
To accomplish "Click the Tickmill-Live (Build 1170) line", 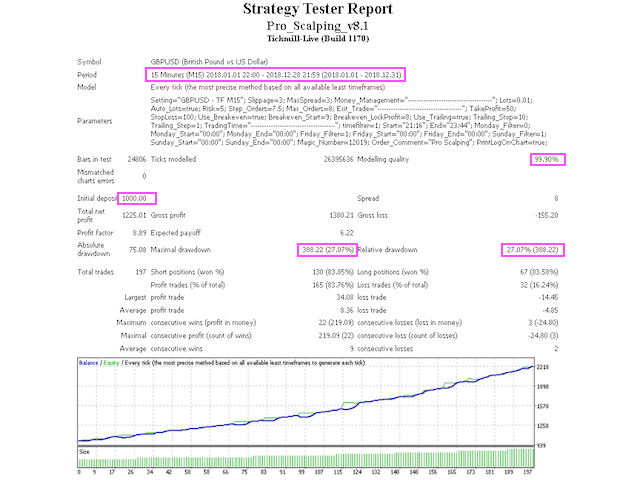I will point(318,39).
